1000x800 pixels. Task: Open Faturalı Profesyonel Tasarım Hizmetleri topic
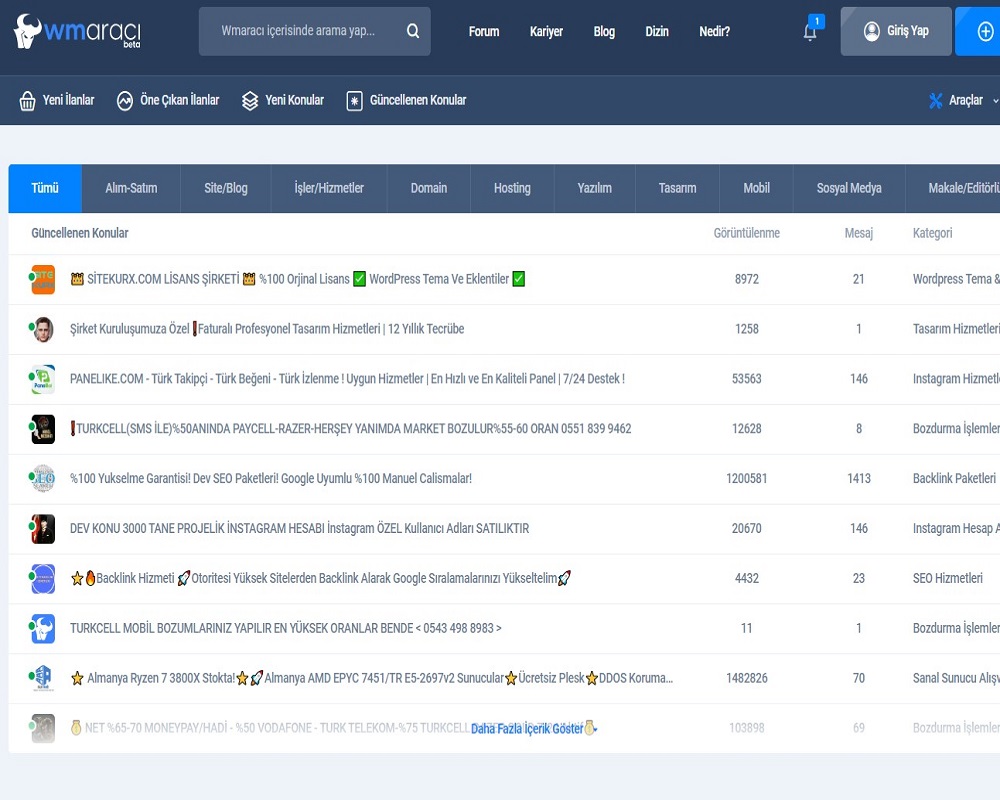267,329
